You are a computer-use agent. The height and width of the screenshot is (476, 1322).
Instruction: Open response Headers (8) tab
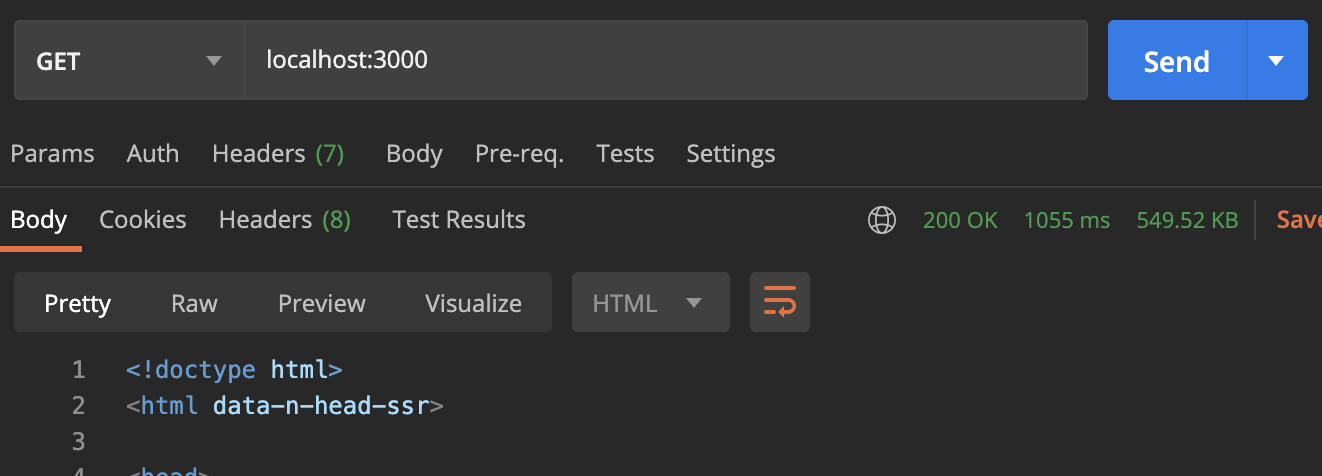point(285,220)
